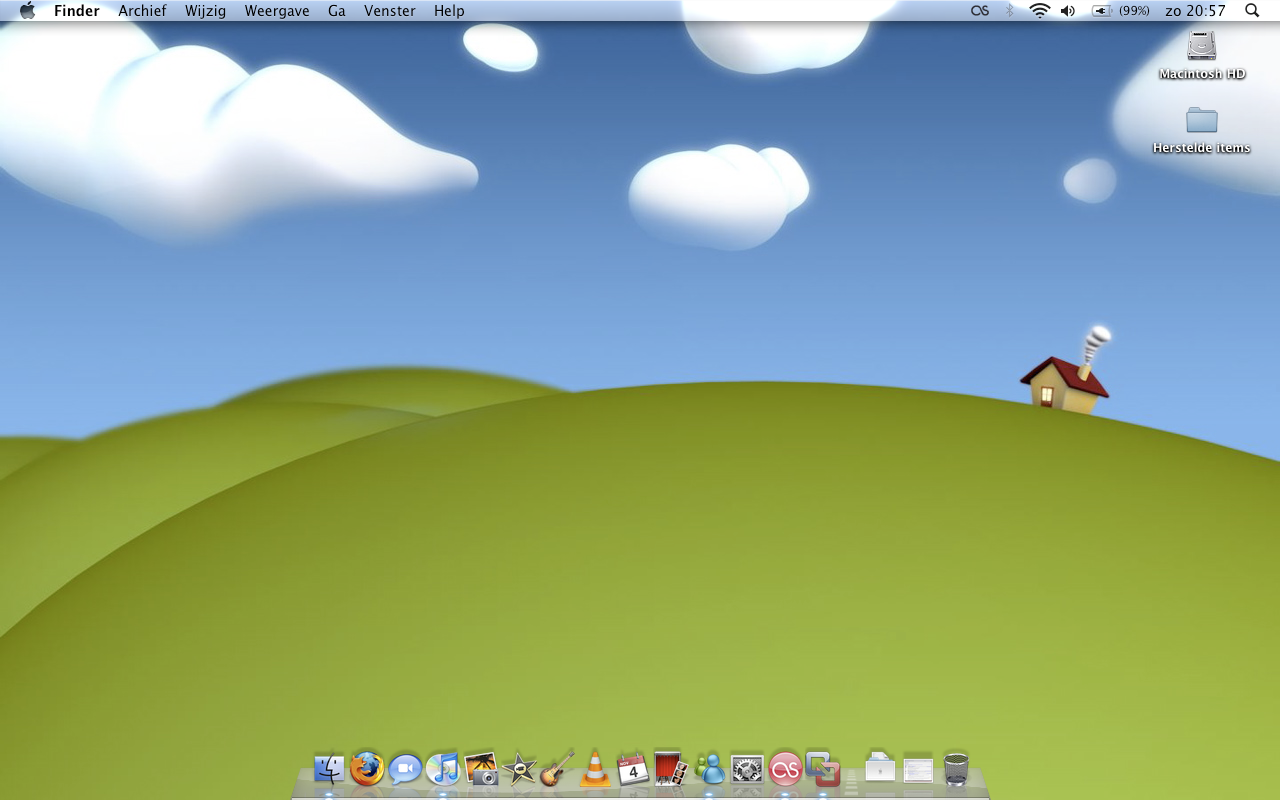
Task: Open the documents stack in Dock
Action: [880, 768]
